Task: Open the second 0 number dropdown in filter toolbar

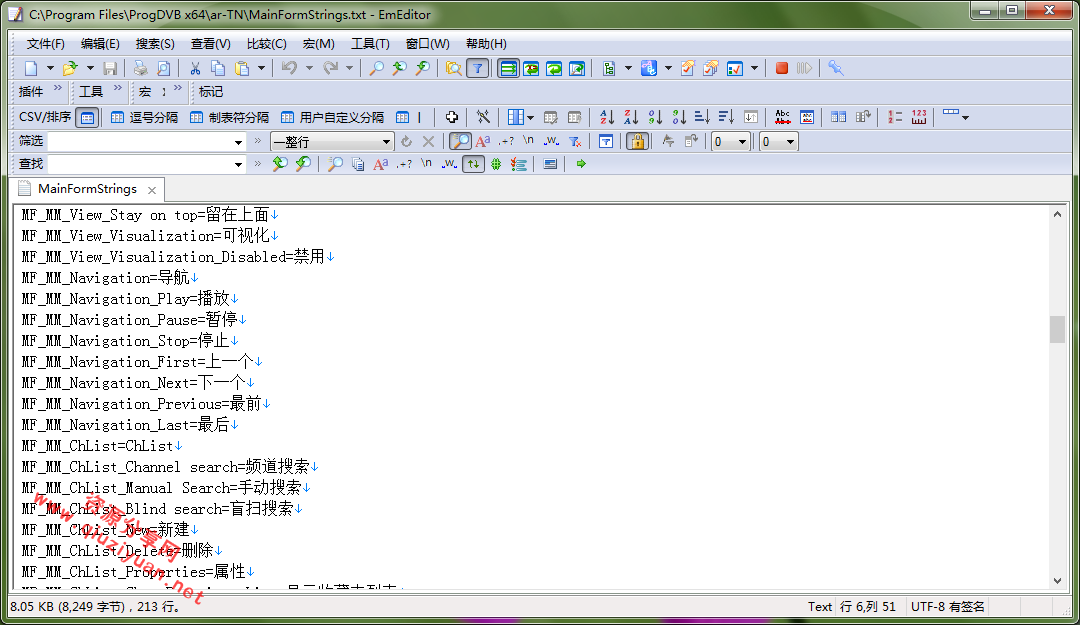Action: coord(790,142)
